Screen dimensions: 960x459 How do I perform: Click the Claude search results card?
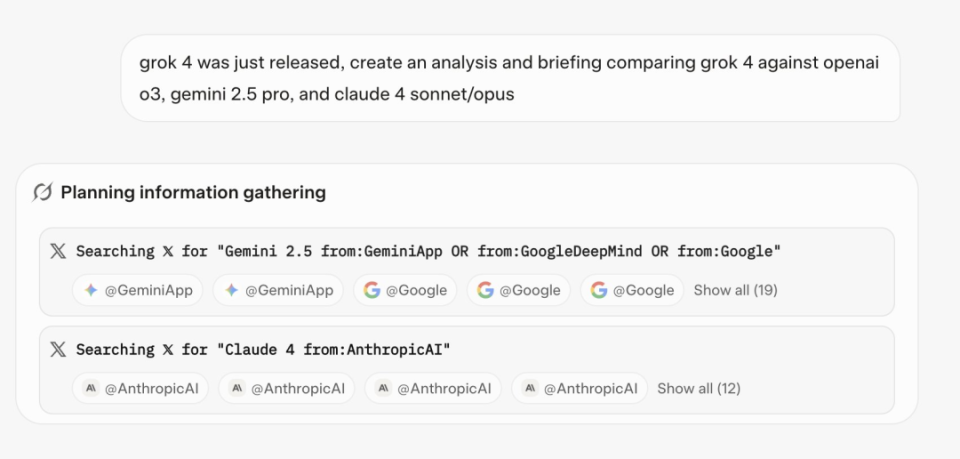click(x=467, y=370)
